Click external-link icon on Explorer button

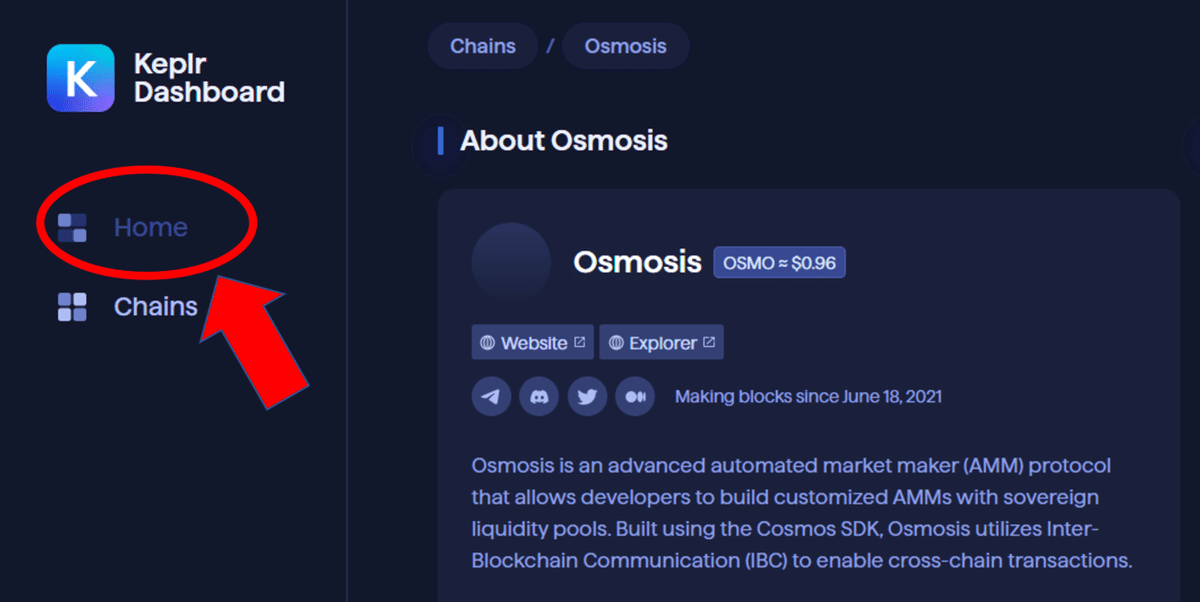point(709,342)
